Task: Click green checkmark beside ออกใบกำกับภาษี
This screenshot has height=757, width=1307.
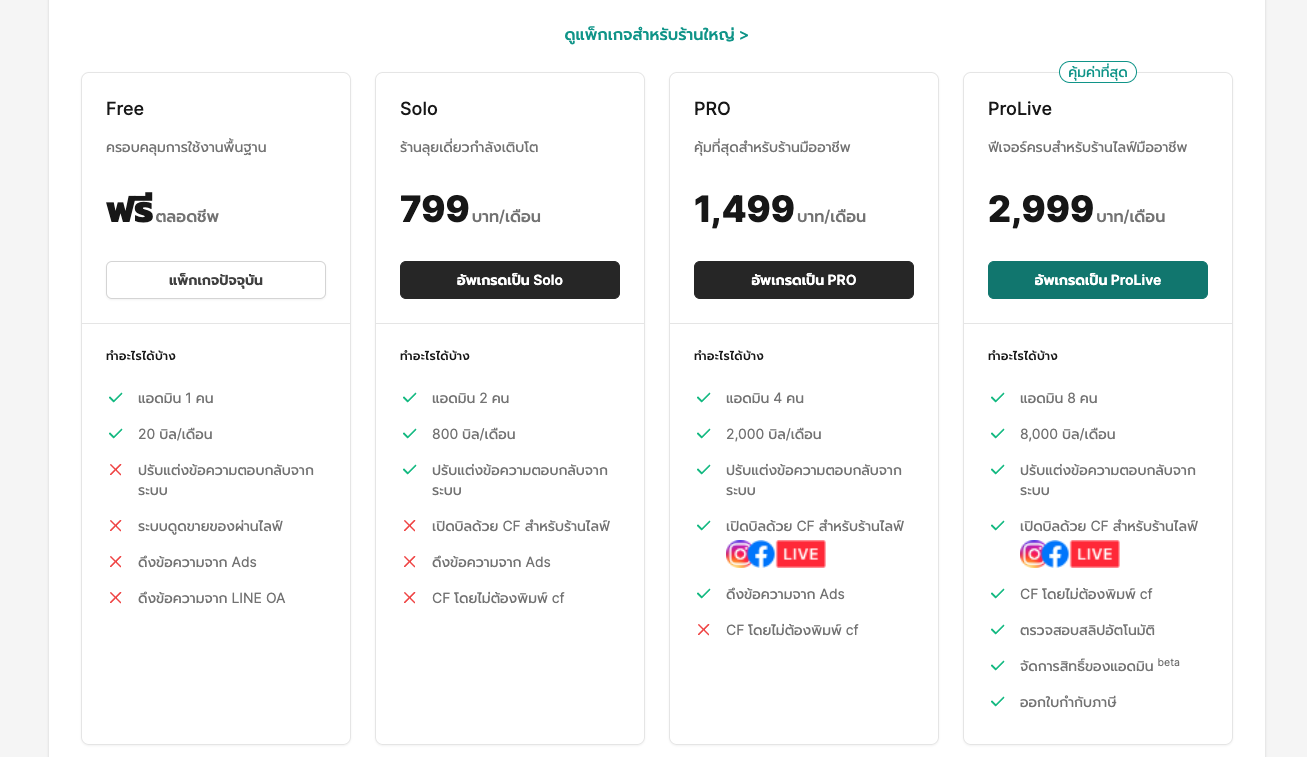Action: click(997, 702)
